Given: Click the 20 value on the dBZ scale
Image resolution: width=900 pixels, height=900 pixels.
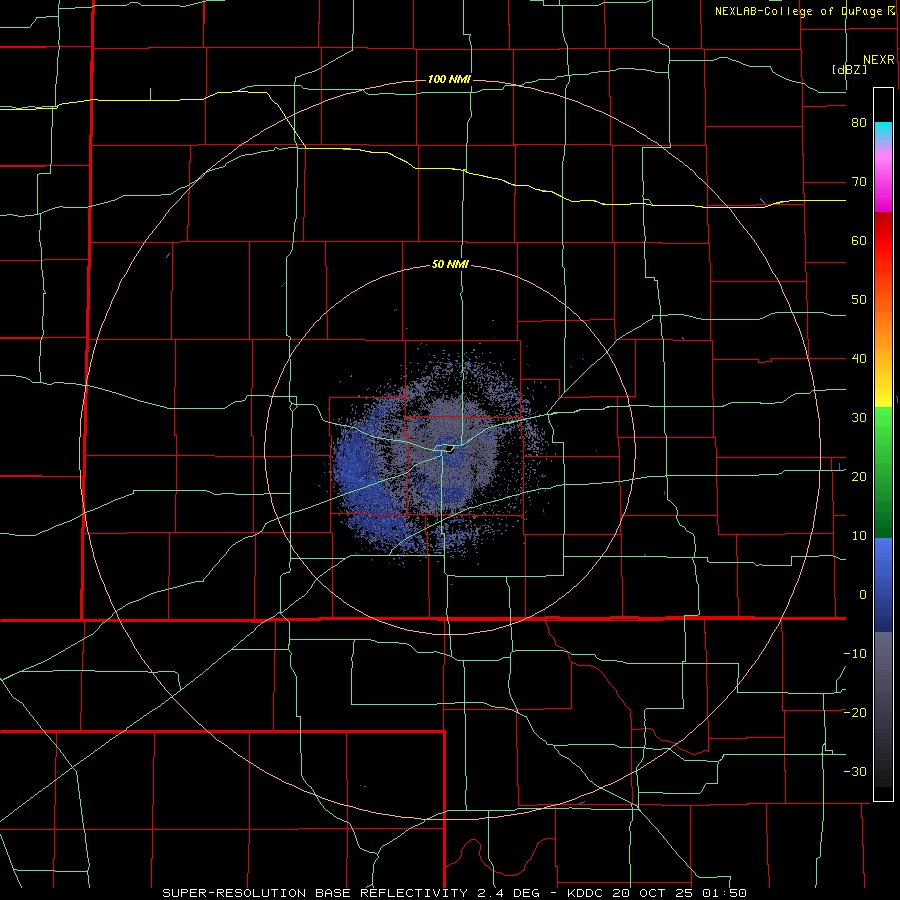Looking at the screenshot, I should [x=859, y=477].
